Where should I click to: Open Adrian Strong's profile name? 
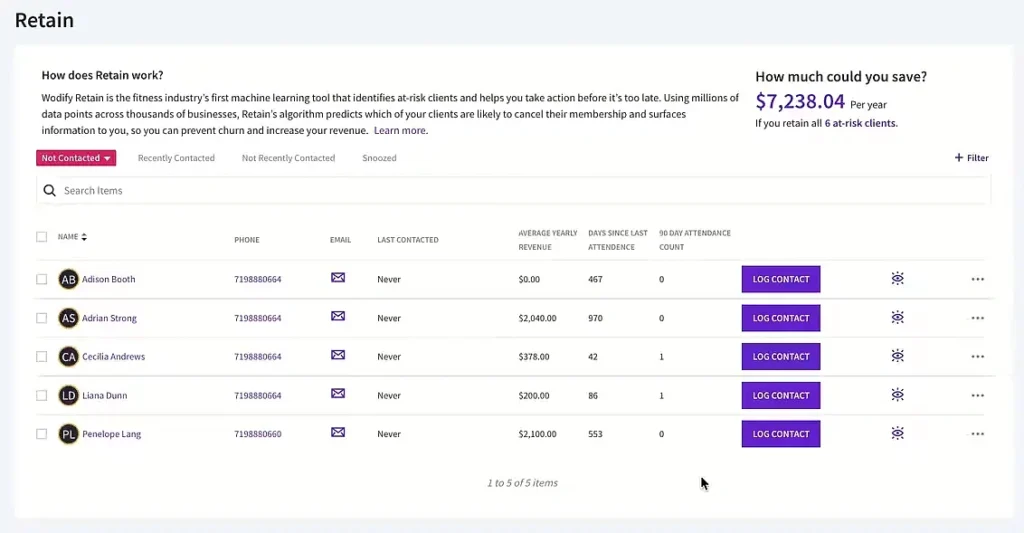click(x=109, y=318)
